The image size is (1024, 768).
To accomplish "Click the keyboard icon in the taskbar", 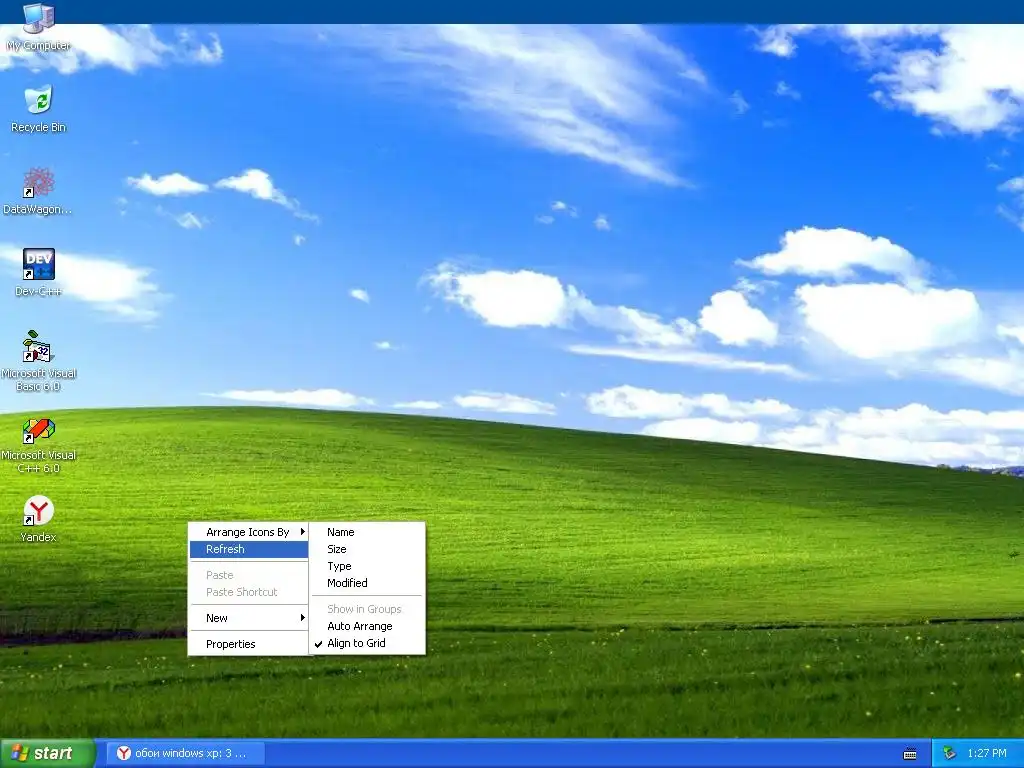I will click(x=910, y=754).
